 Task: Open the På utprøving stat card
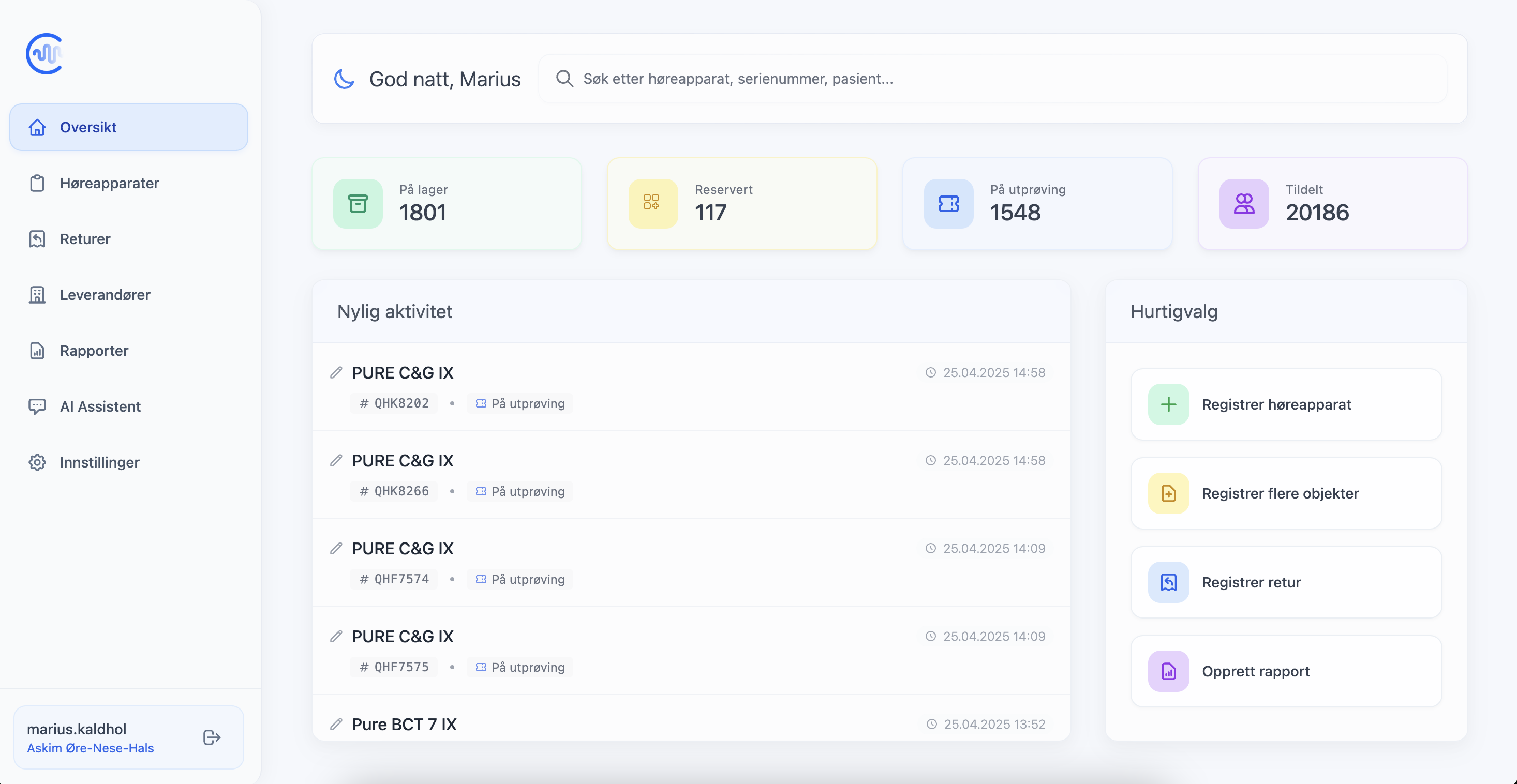(1038, 204)
